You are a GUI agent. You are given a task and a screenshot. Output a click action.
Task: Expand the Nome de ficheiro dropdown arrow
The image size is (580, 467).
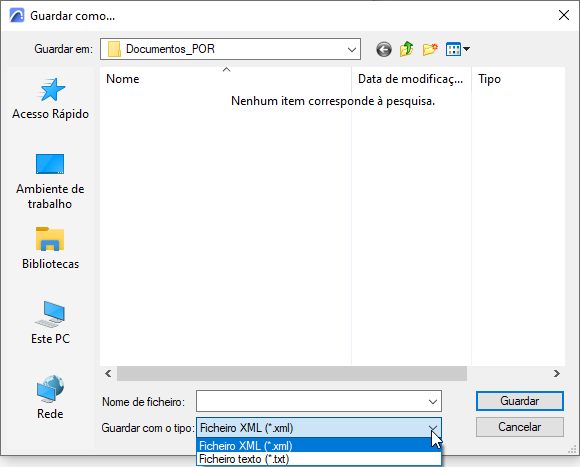[x=433, y=402]
